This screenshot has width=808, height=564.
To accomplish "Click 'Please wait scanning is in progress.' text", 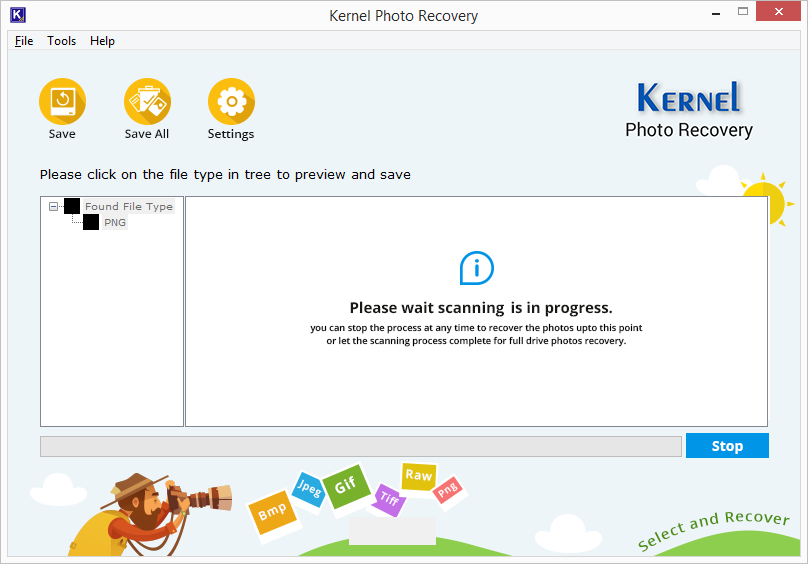I will pos(481,308).
